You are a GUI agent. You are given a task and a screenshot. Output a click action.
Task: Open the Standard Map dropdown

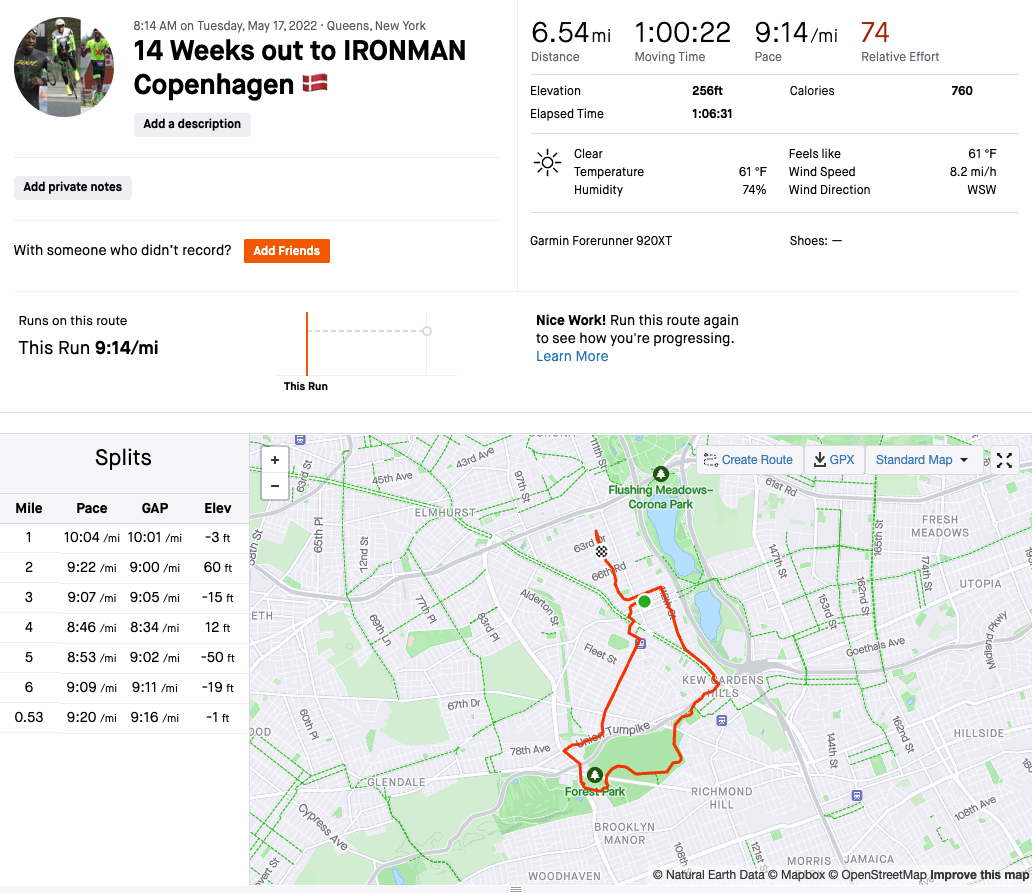tap(921, 460)
